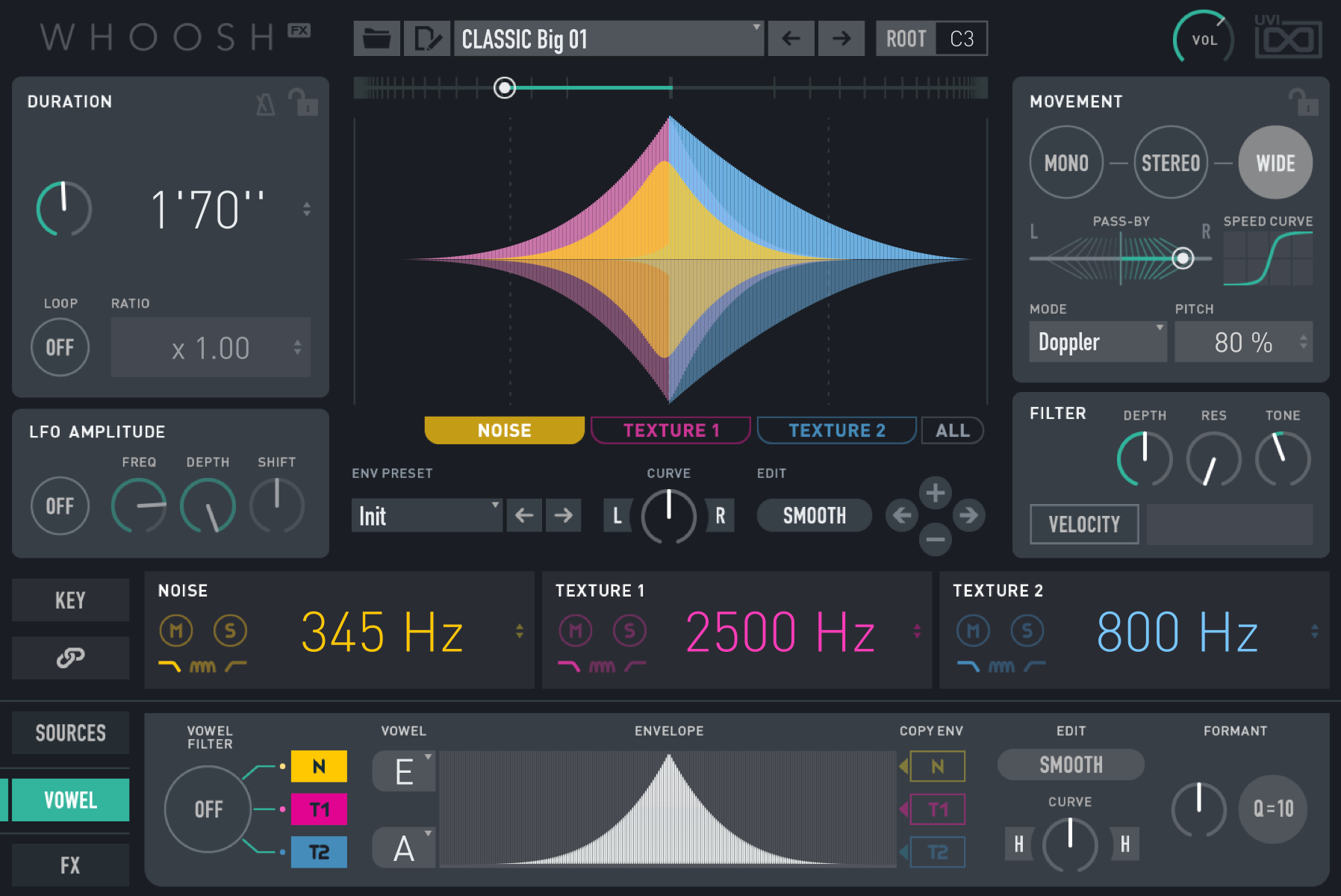The image size is (1341, 896).
Task: Toggle the Loop OFF button
Action: (60, 346)
